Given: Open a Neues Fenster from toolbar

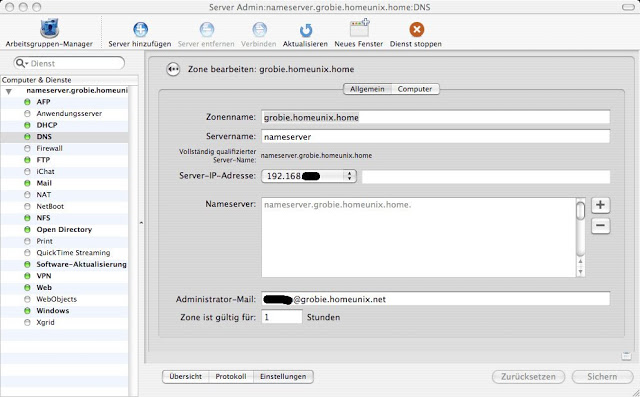Looking at the screenshot, I should (359, 28).
